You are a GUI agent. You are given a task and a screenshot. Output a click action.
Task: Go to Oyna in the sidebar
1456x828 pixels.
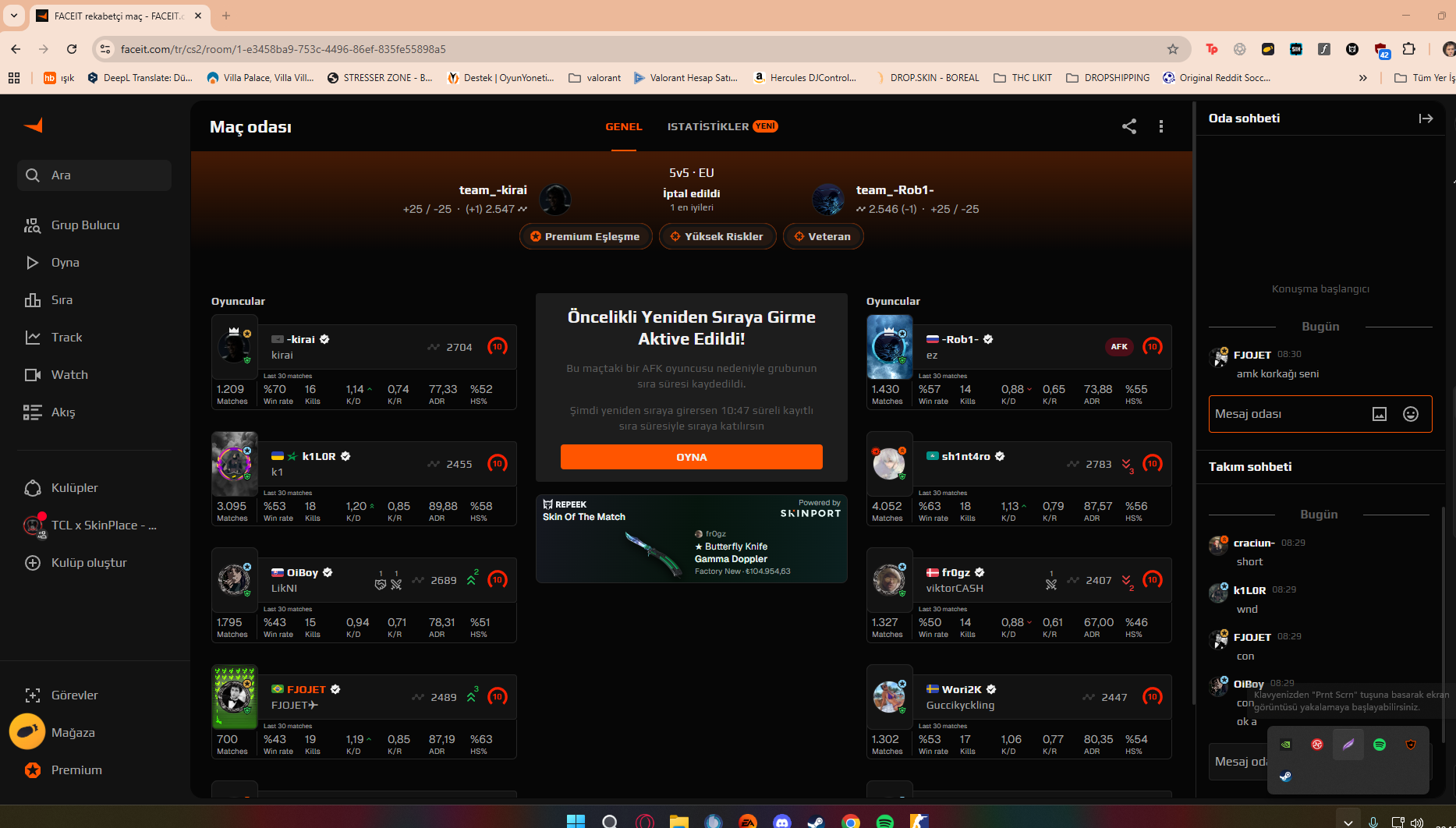[66, 263]
